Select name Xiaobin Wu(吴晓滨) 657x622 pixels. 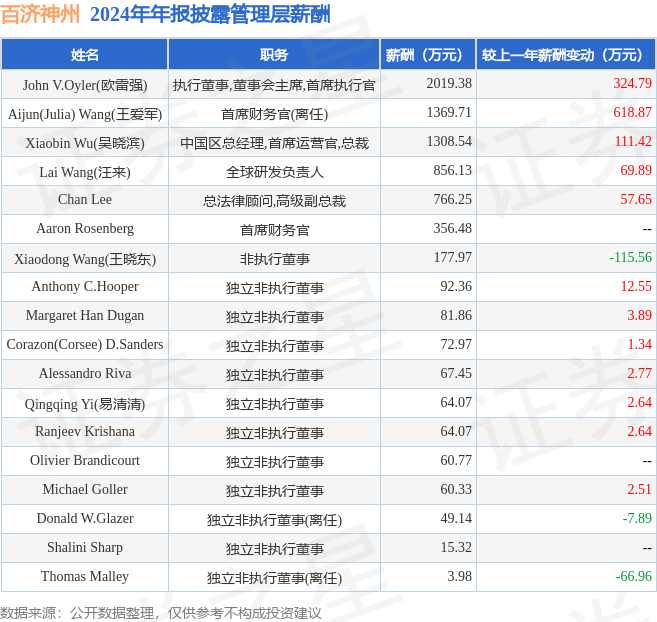(85, 143)
